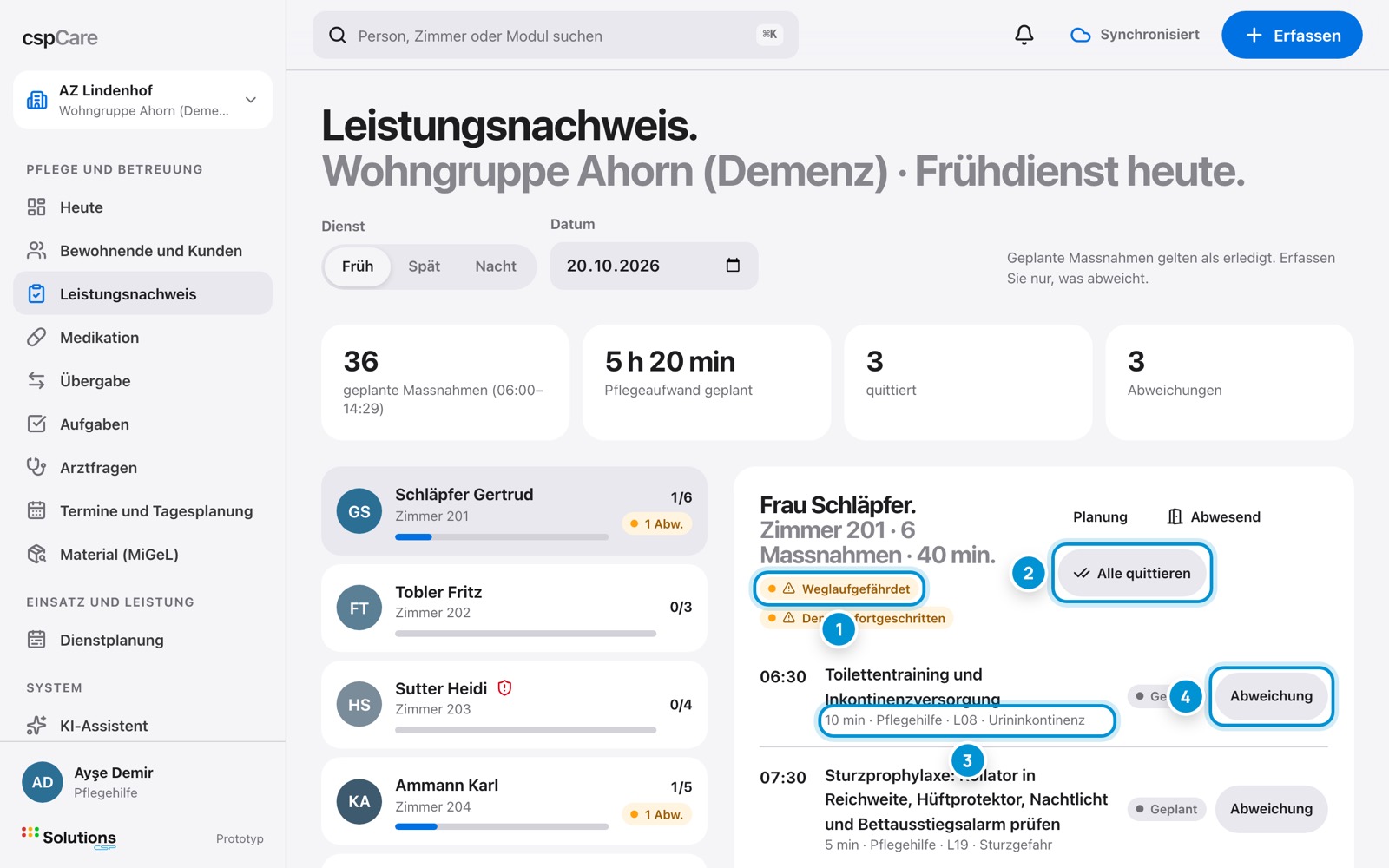
Task: Open Übergabe arrows icon
Action: pyautogui.click(x=36, y=380)
